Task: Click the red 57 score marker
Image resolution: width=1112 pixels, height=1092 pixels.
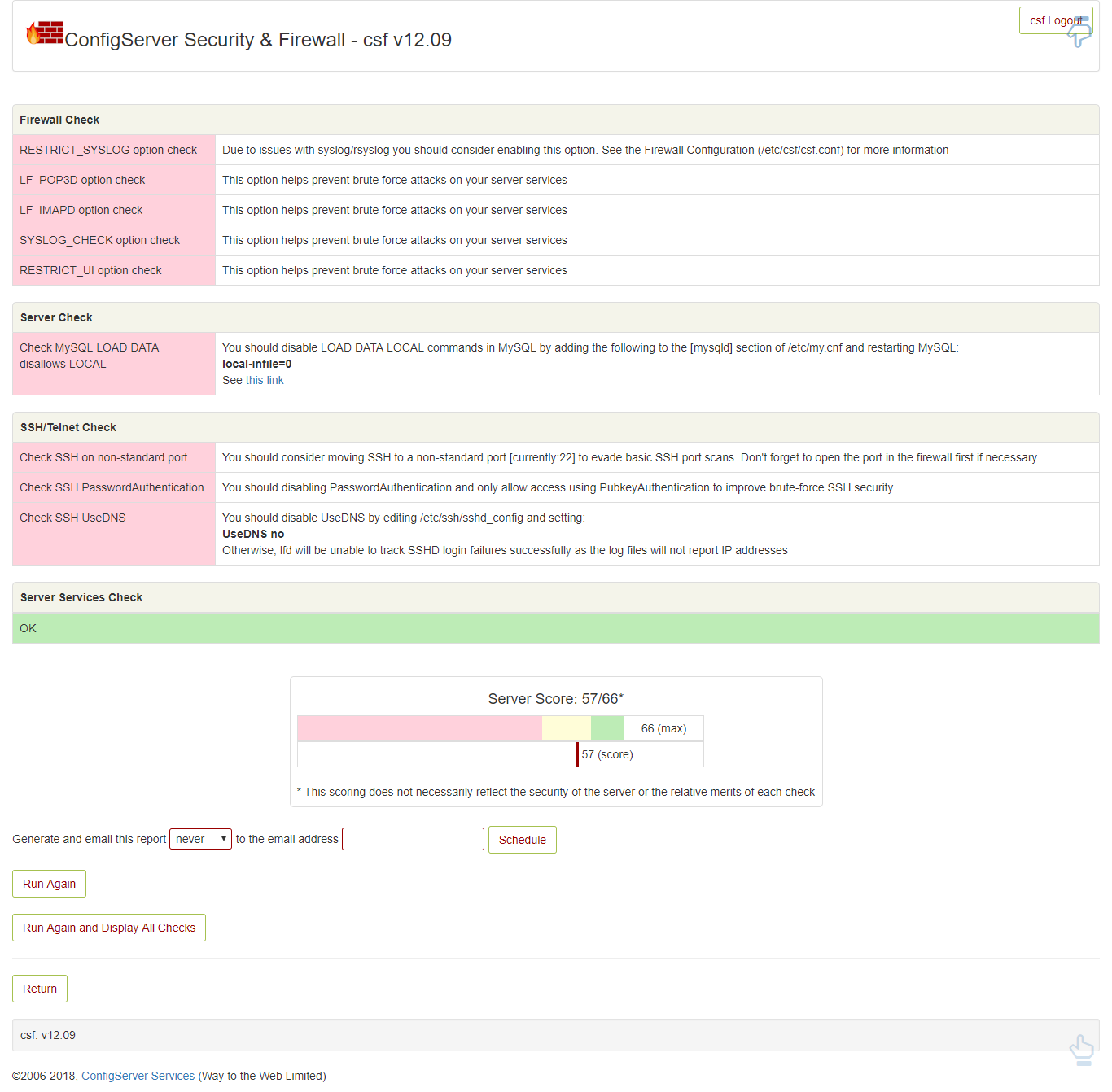Action: coord(577,754)
